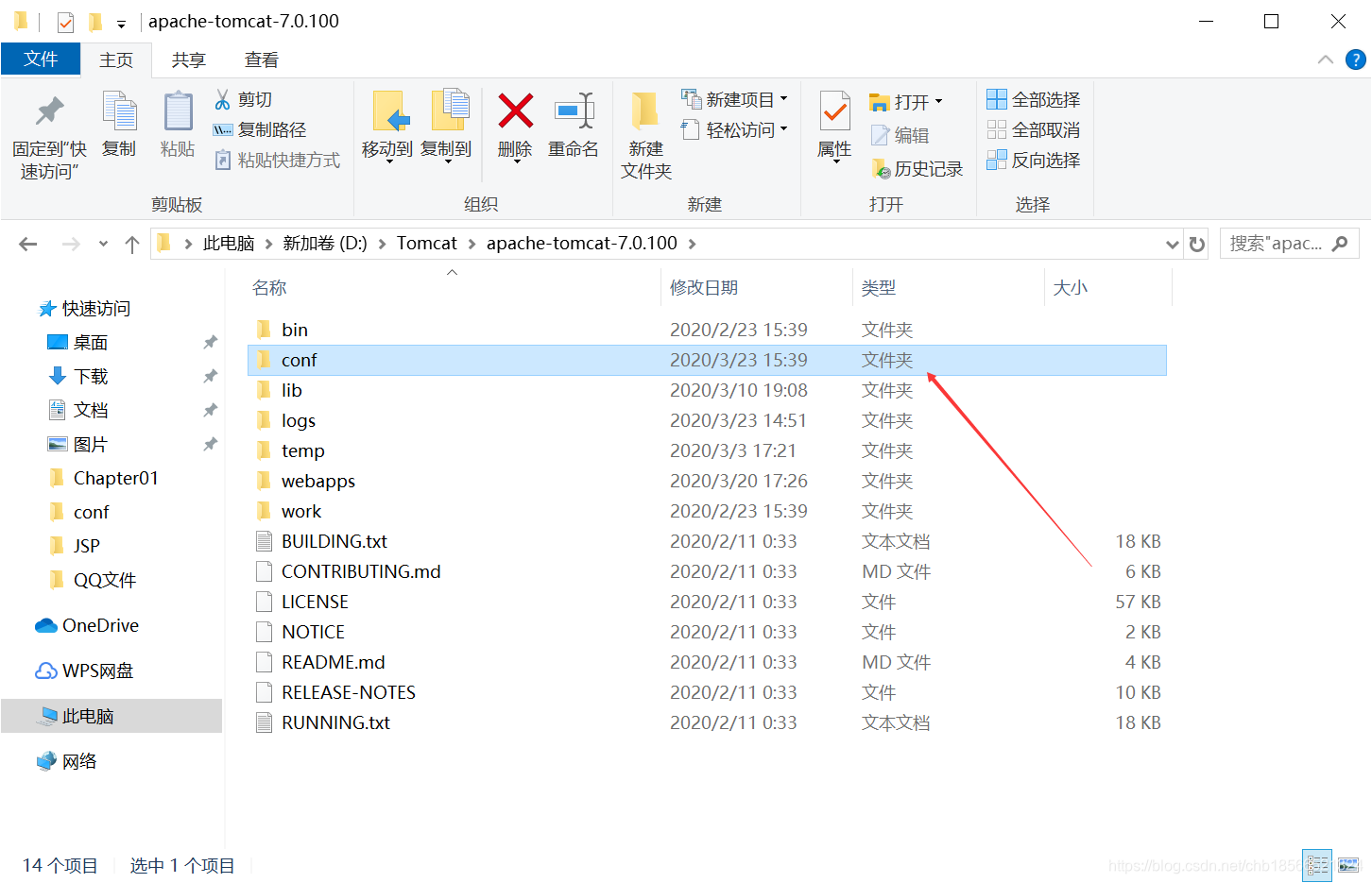
Task: Select the webapps folder row
Action: tap(707, 481)
